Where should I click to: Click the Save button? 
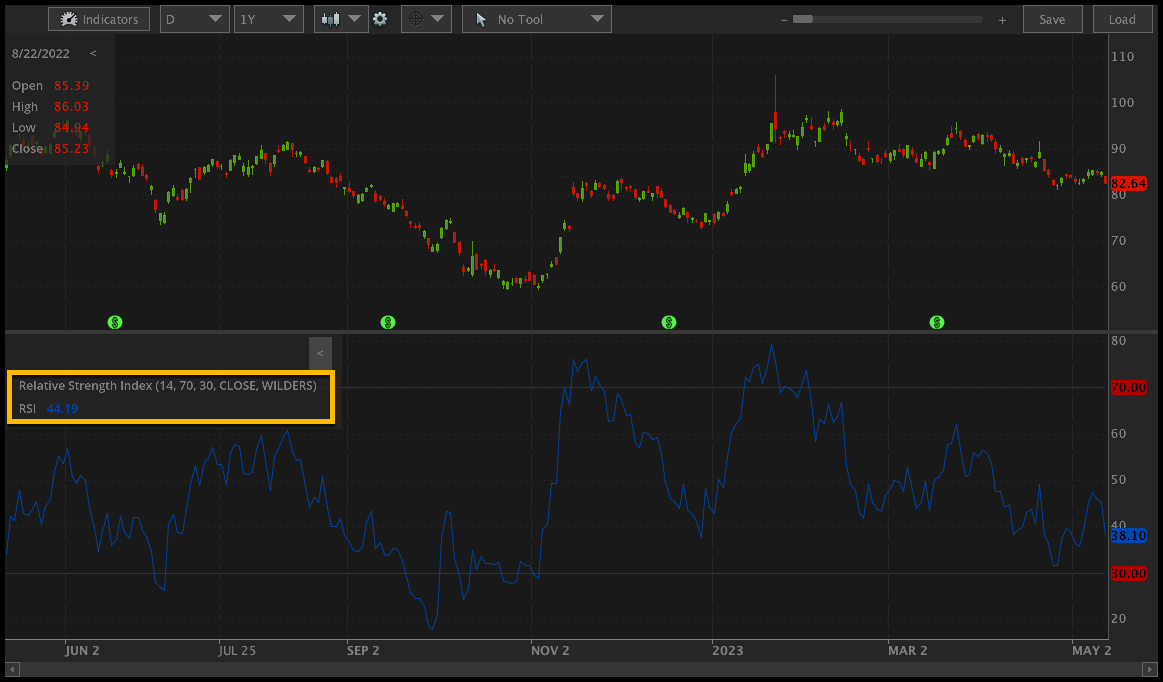point(1052,18)
